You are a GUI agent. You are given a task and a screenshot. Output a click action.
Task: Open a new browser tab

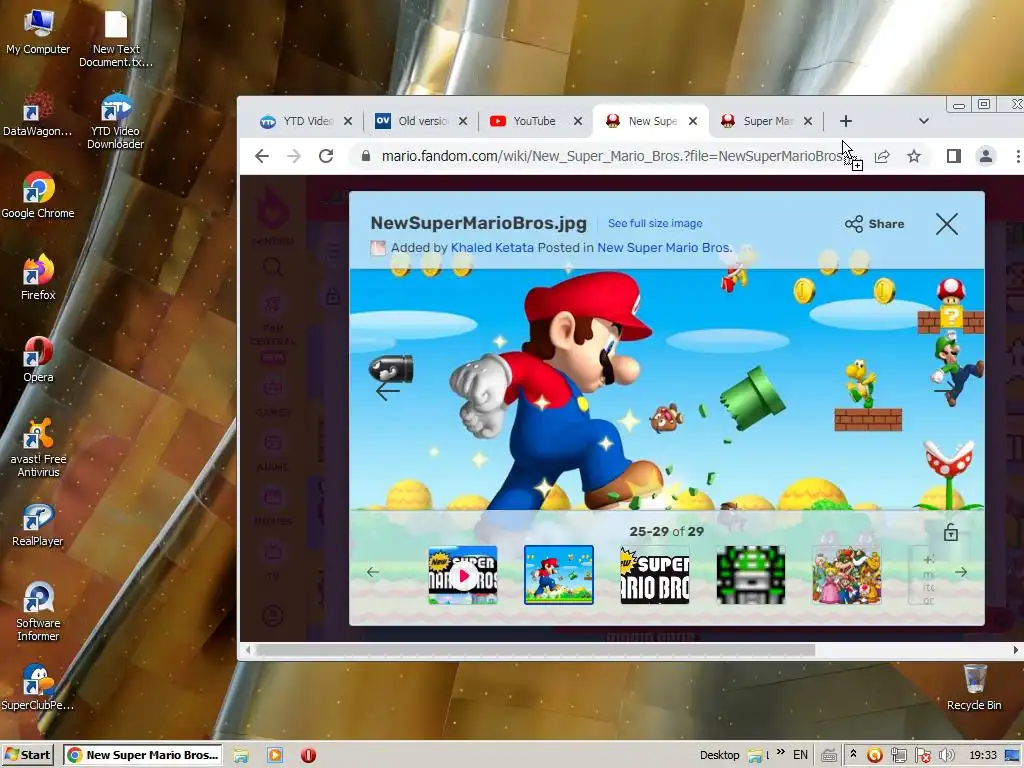pos(846,121)
